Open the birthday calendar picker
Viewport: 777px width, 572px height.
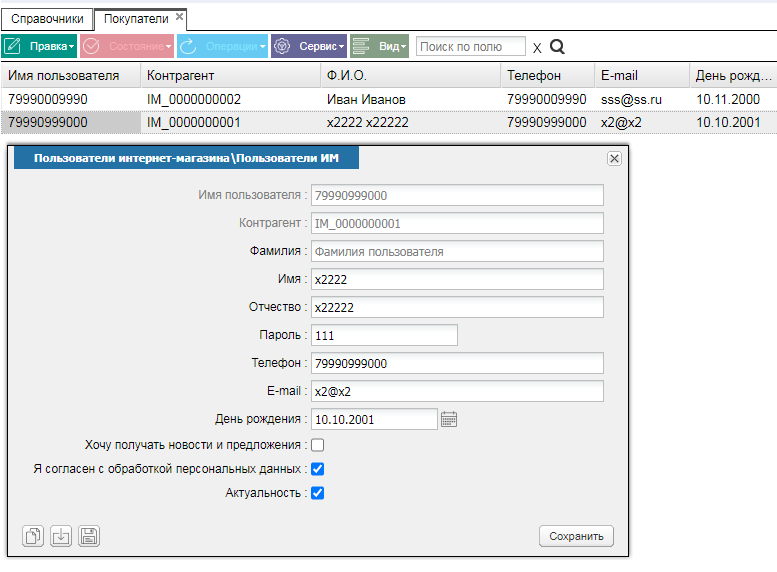click(449, 419)
